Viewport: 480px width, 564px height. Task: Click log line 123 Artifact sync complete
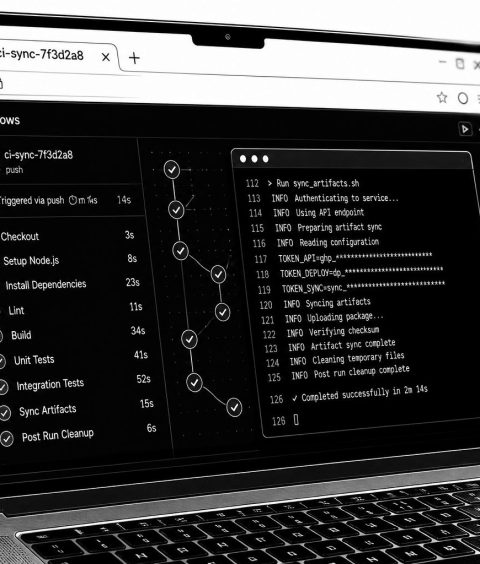coord(330,345)
